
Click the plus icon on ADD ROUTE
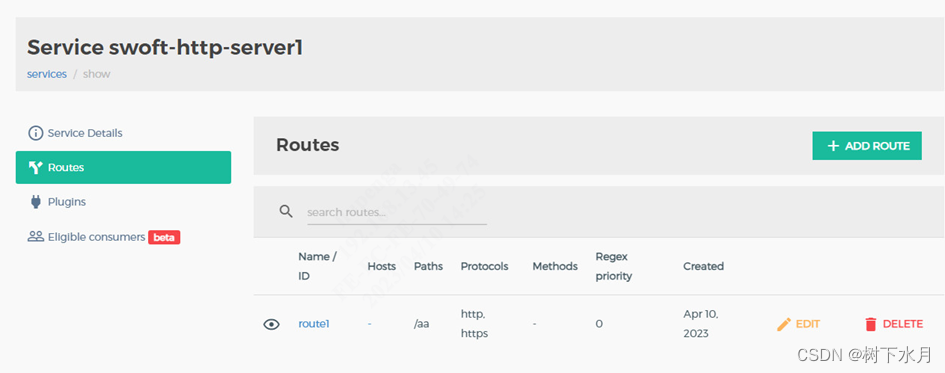tap(833, 146)
